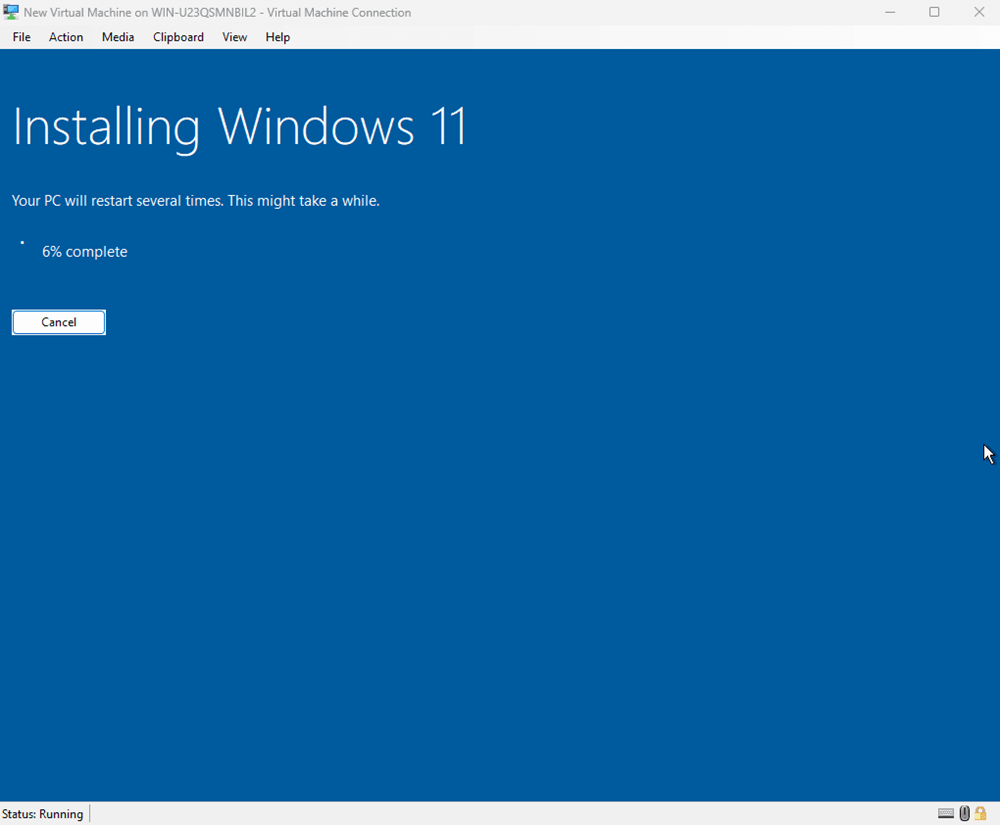1000x825 pixels.
Task: Open the Help menu
Action: (x=277, y=37)
